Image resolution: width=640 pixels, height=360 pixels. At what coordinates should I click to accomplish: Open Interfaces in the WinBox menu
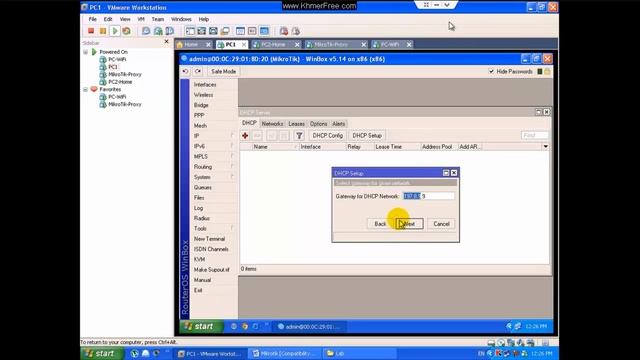(x=205, y=84)
